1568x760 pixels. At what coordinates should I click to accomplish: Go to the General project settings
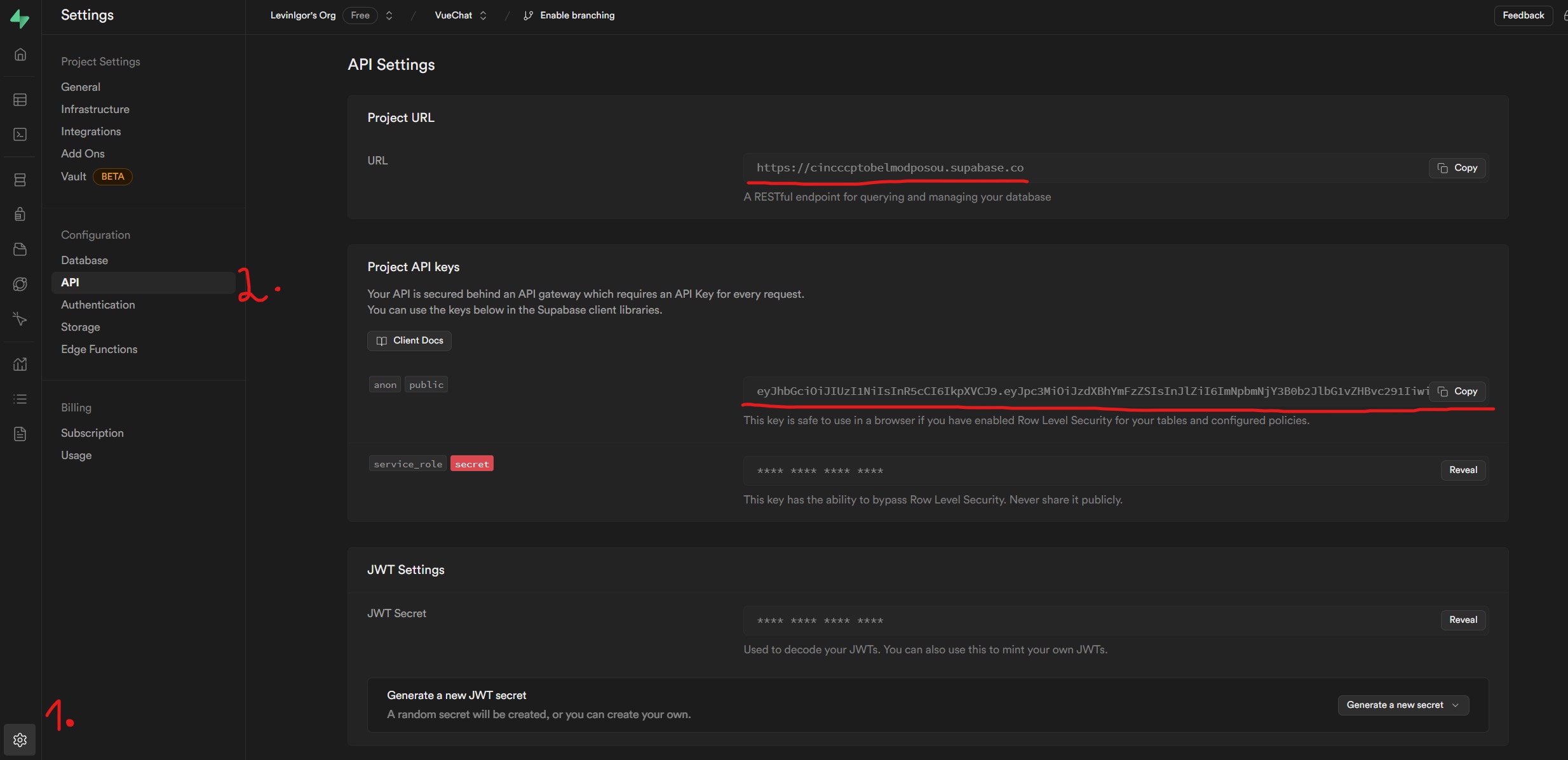[81, 87]
